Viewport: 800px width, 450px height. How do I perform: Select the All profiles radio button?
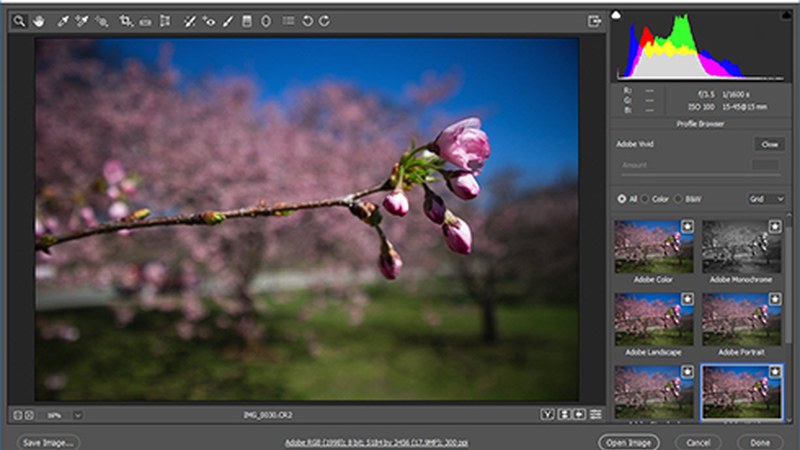pos(622,199)
